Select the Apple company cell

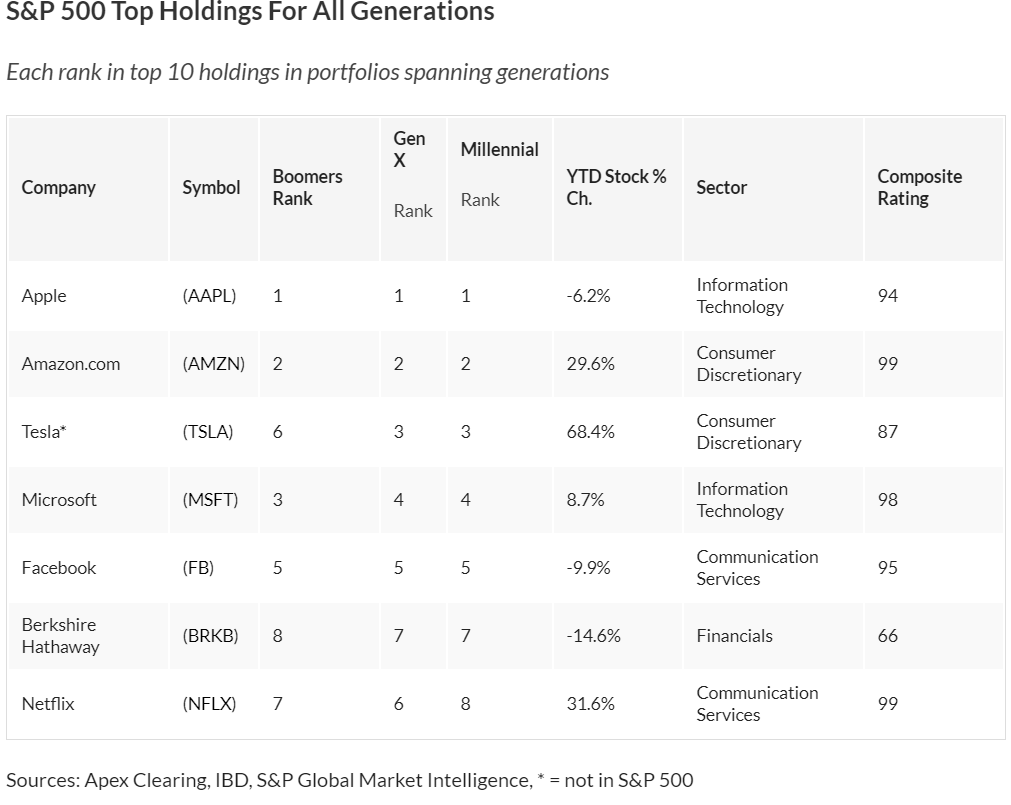click(x=44, y=296)
